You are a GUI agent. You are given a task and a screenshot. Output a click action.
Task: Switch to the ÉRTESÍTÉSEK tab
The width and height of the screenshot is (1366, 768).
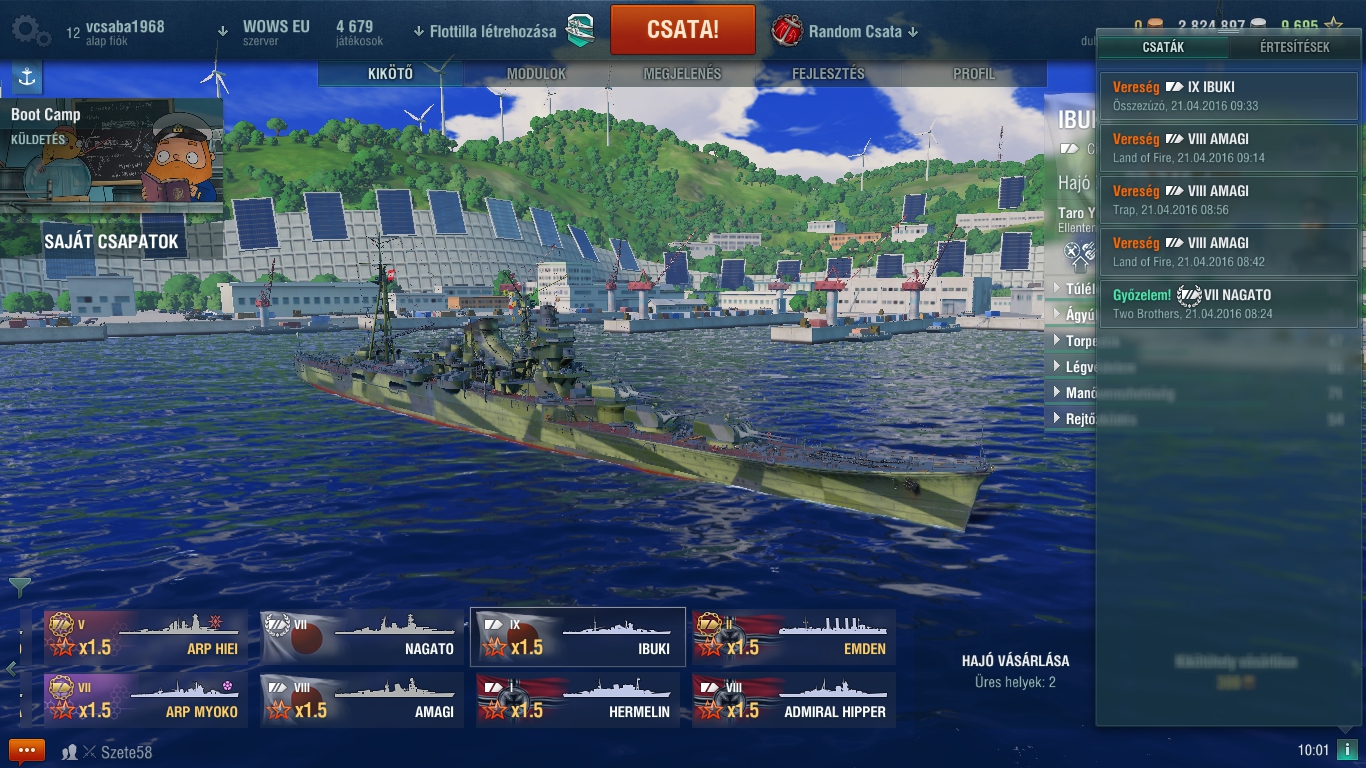(1294, 47)
